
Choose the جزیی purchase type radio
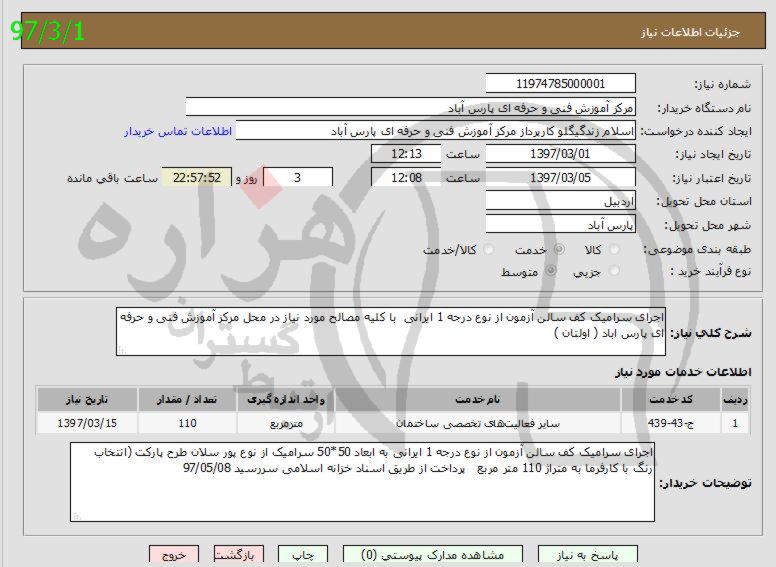pos(614,271)
